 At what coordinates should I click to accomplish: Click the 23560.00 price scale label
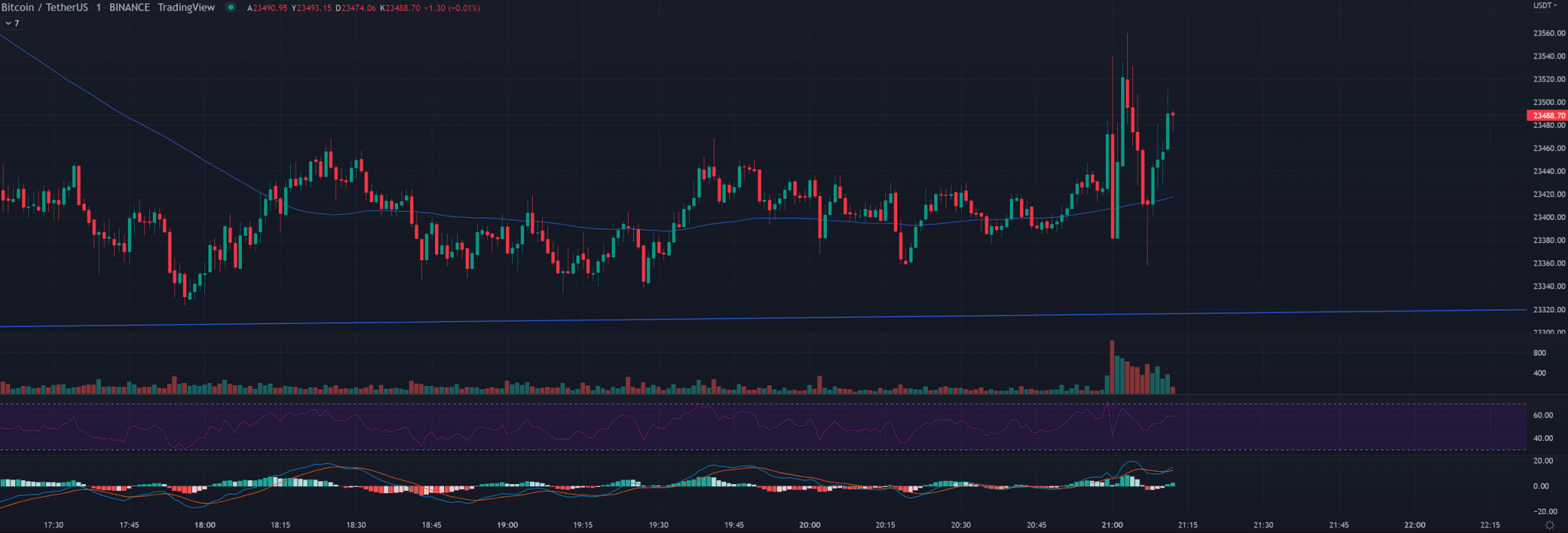[x=1549, y=34]
